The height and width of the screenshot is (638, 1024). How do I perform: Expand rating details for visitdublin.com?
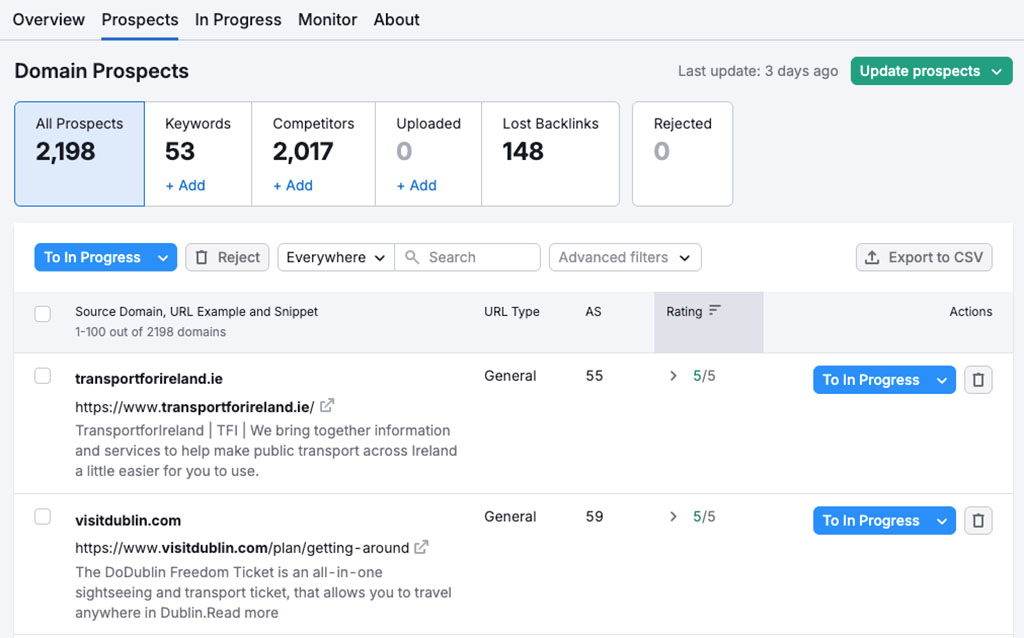coord(673,517)
